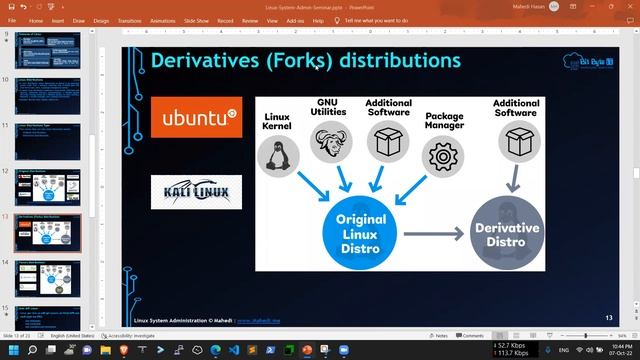Adjust the zoom slider handle
Viewport: 640px width, 360px height.
coord(586,336)
